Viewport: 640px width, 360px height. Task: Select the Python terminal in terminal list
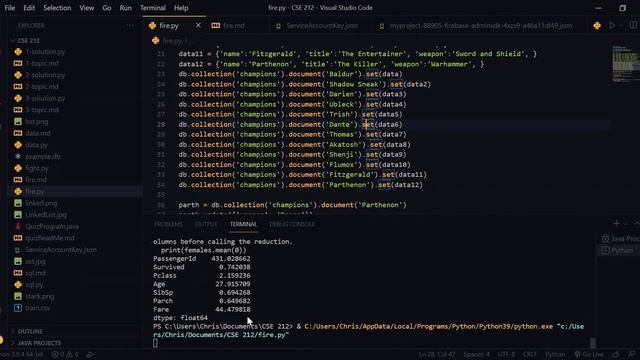619,250
